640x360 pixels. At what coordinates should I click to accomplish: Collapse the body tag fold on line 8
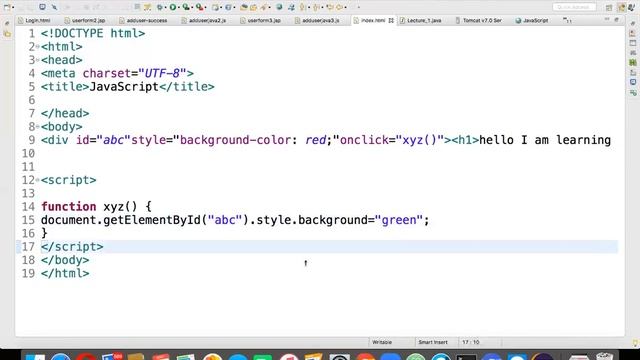click(x=38, y=127)
